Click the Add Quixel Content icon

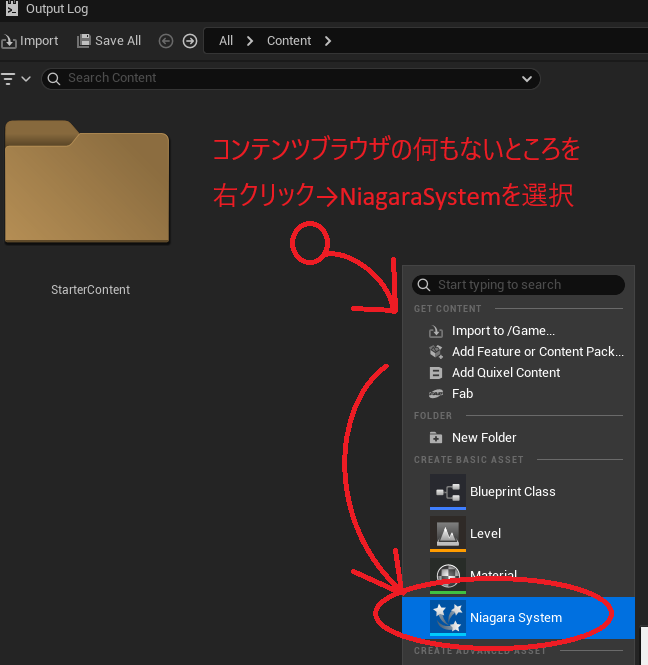tap(436, 373)
